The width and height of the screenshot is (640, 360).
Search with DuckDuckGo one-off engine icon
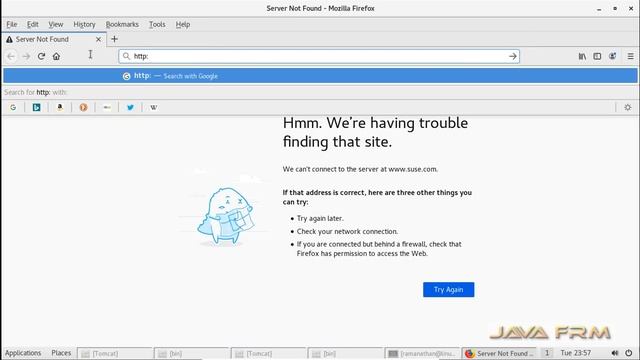point(83,107)
